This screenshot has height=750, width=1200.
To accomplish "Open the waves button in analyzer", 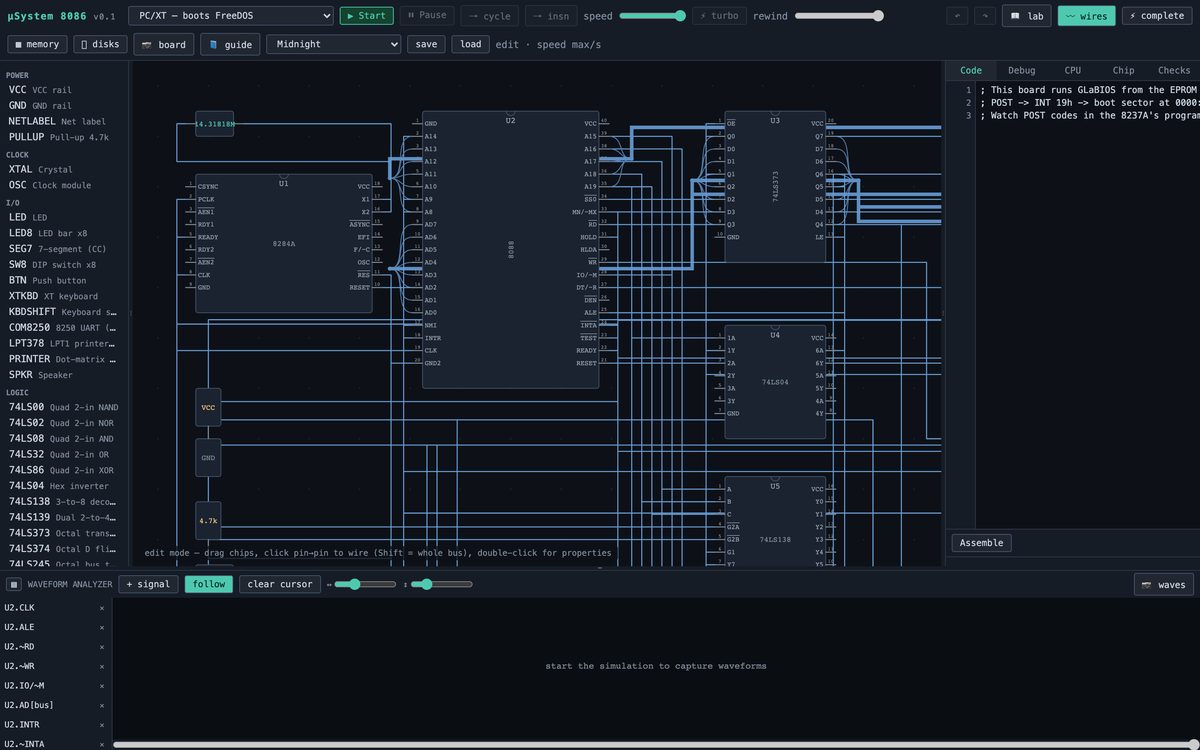I will [x=1163, y=584].
